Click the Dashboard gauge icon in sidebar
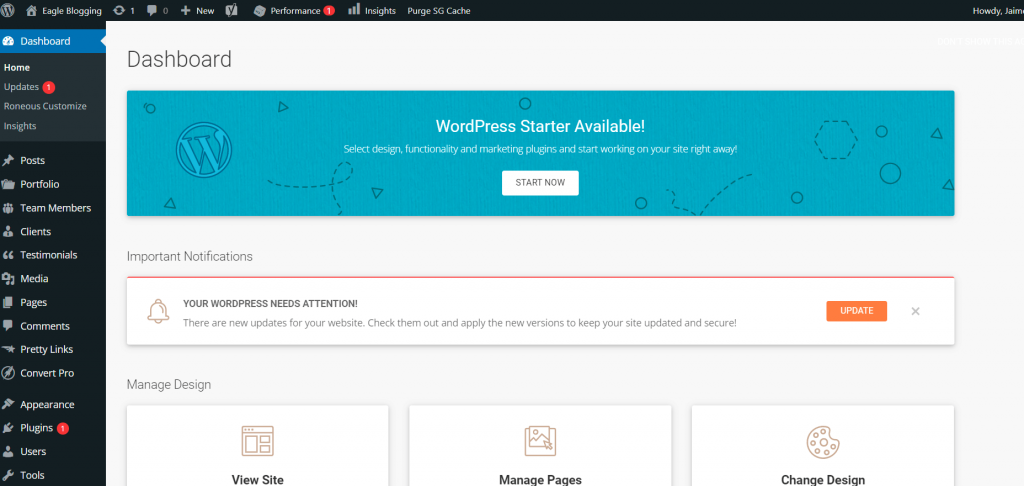This screenshot has height=486, width=1024. pos(8,41)
